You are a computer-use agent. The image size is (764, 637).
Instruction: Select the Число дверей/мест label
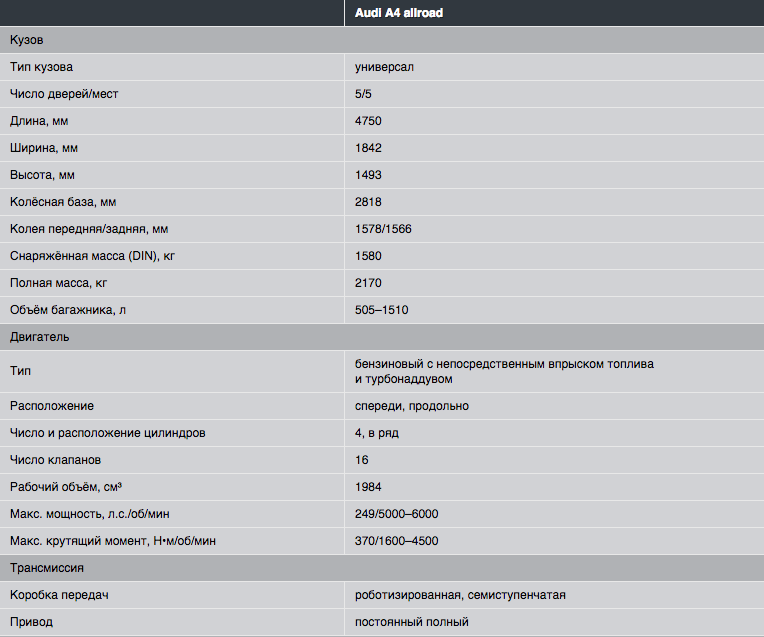[65, 94]
